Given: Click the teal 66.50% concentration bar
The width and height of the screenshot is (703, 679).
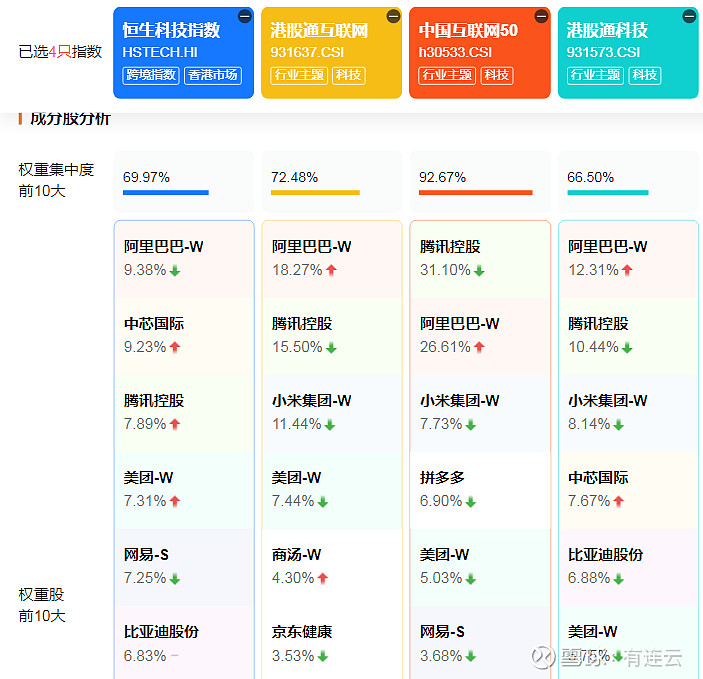Looking at the screenshot, I should tap(608, 192).
